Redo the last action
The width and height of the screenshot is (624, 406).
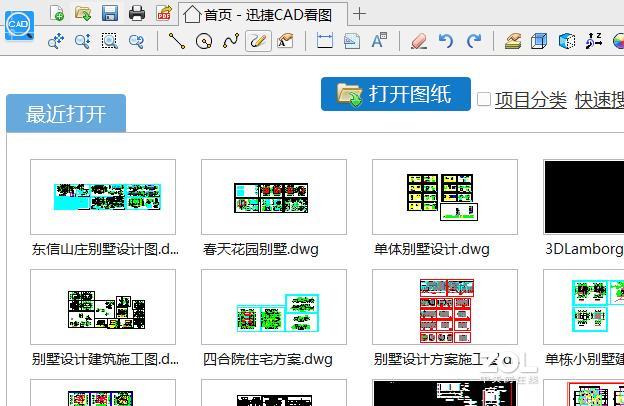tap(474, 41)
